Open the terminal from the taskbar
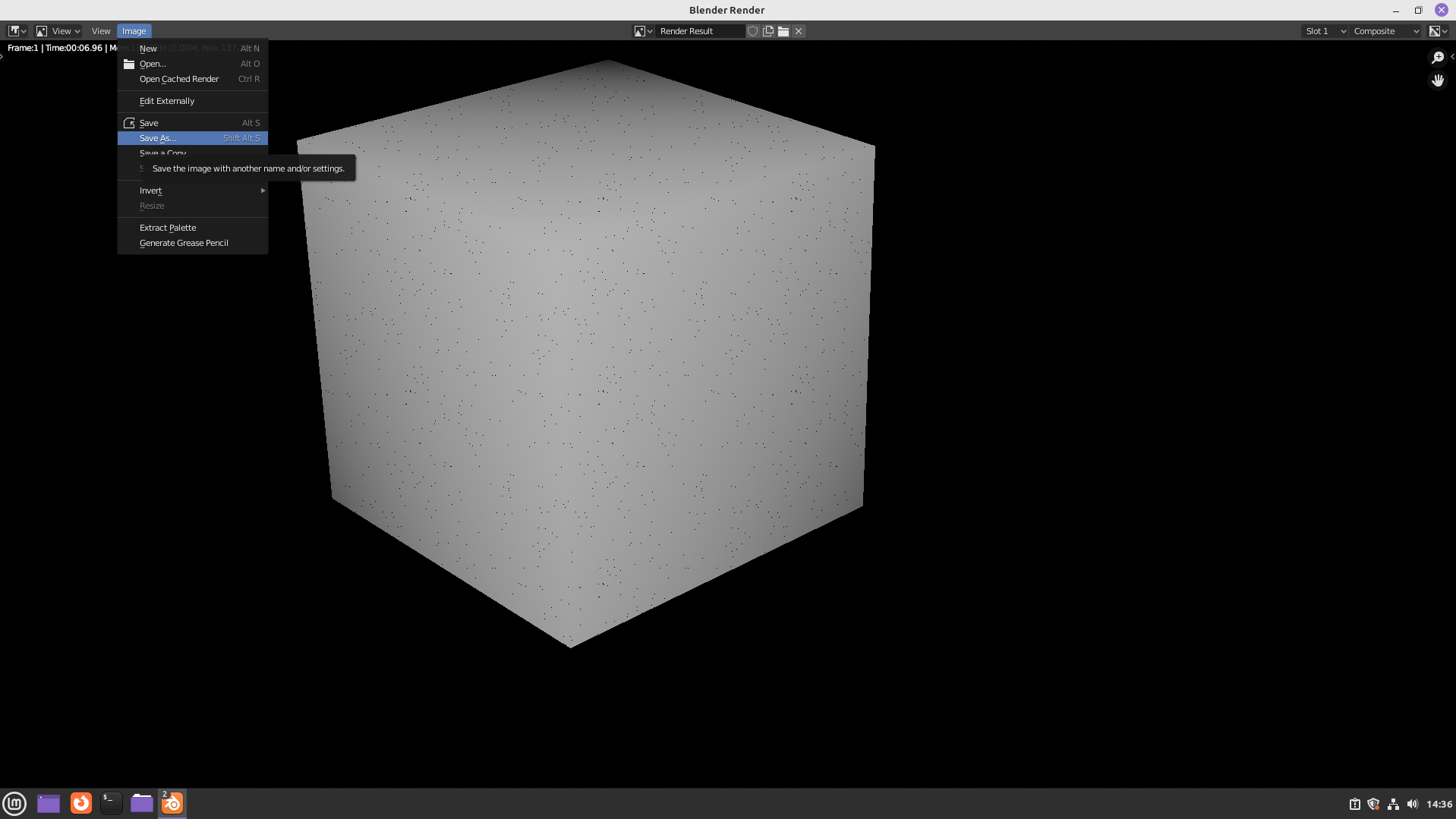Screen dimensions: 1456x819 point(112,803)
